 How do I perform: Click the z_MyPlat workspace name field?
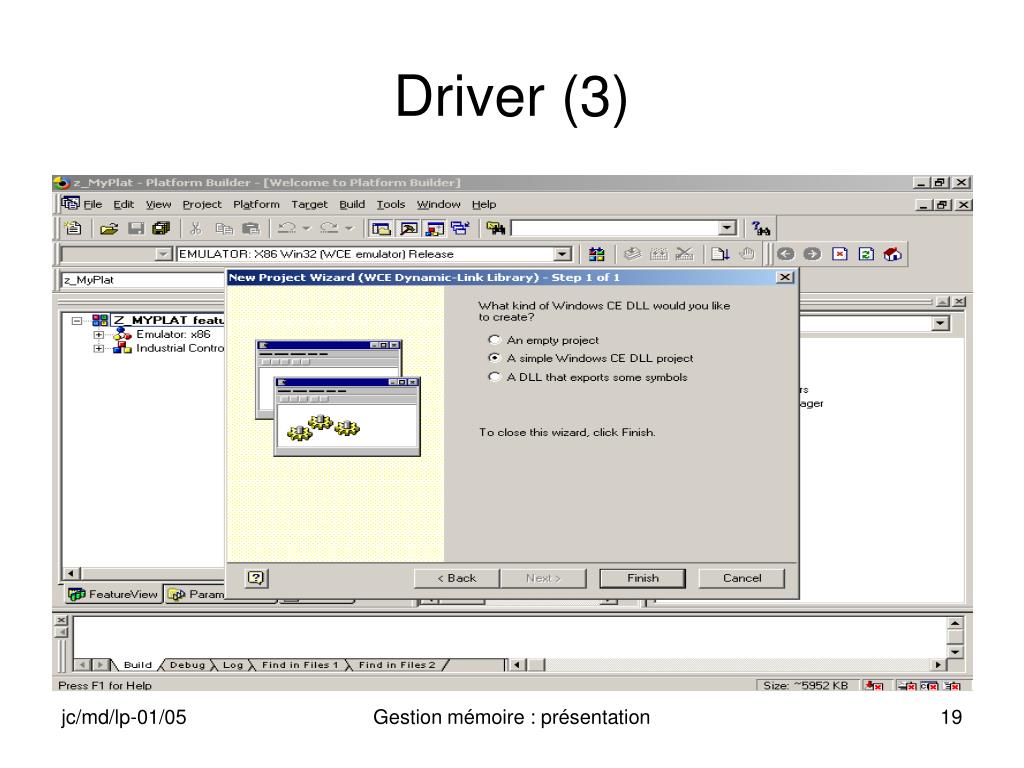tap(142, 280)
